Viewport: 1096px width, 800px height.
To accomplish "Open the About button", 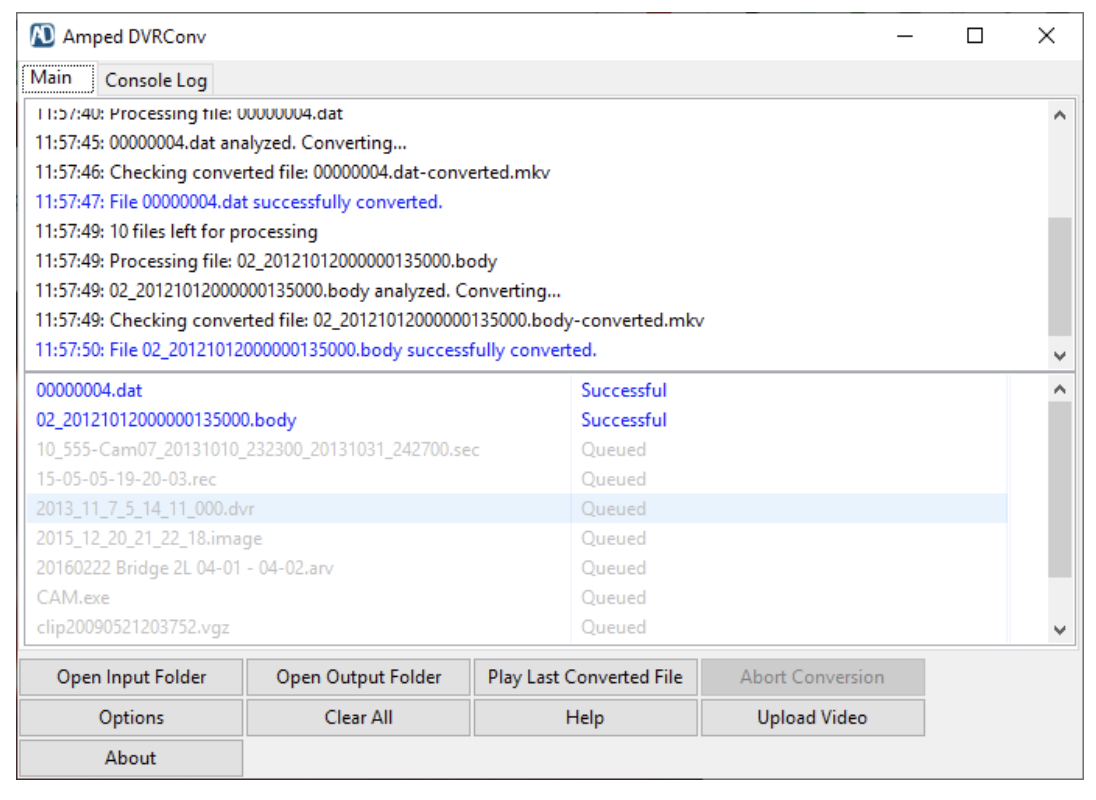I will coord(131,758).
